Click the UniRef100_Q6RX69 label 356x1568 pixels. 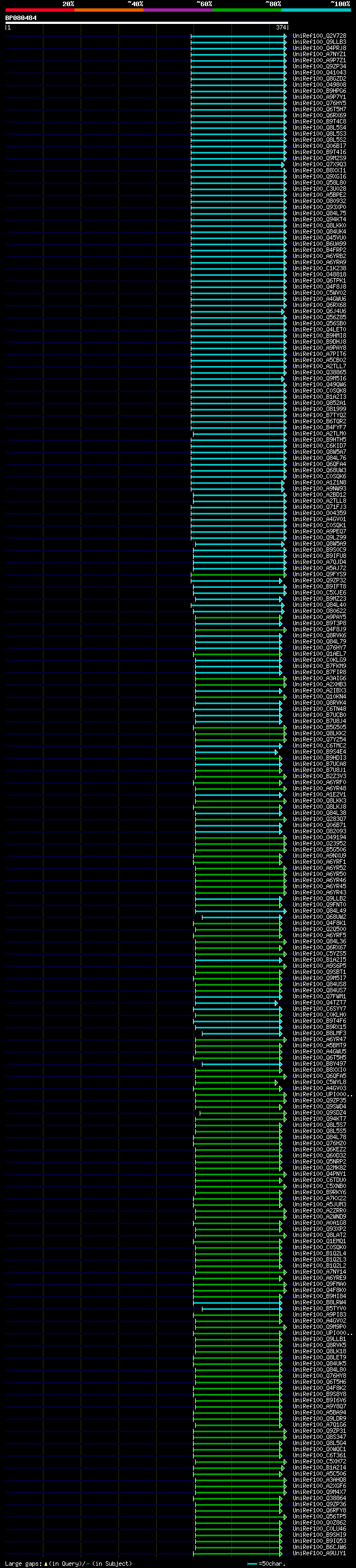point(319,116)
